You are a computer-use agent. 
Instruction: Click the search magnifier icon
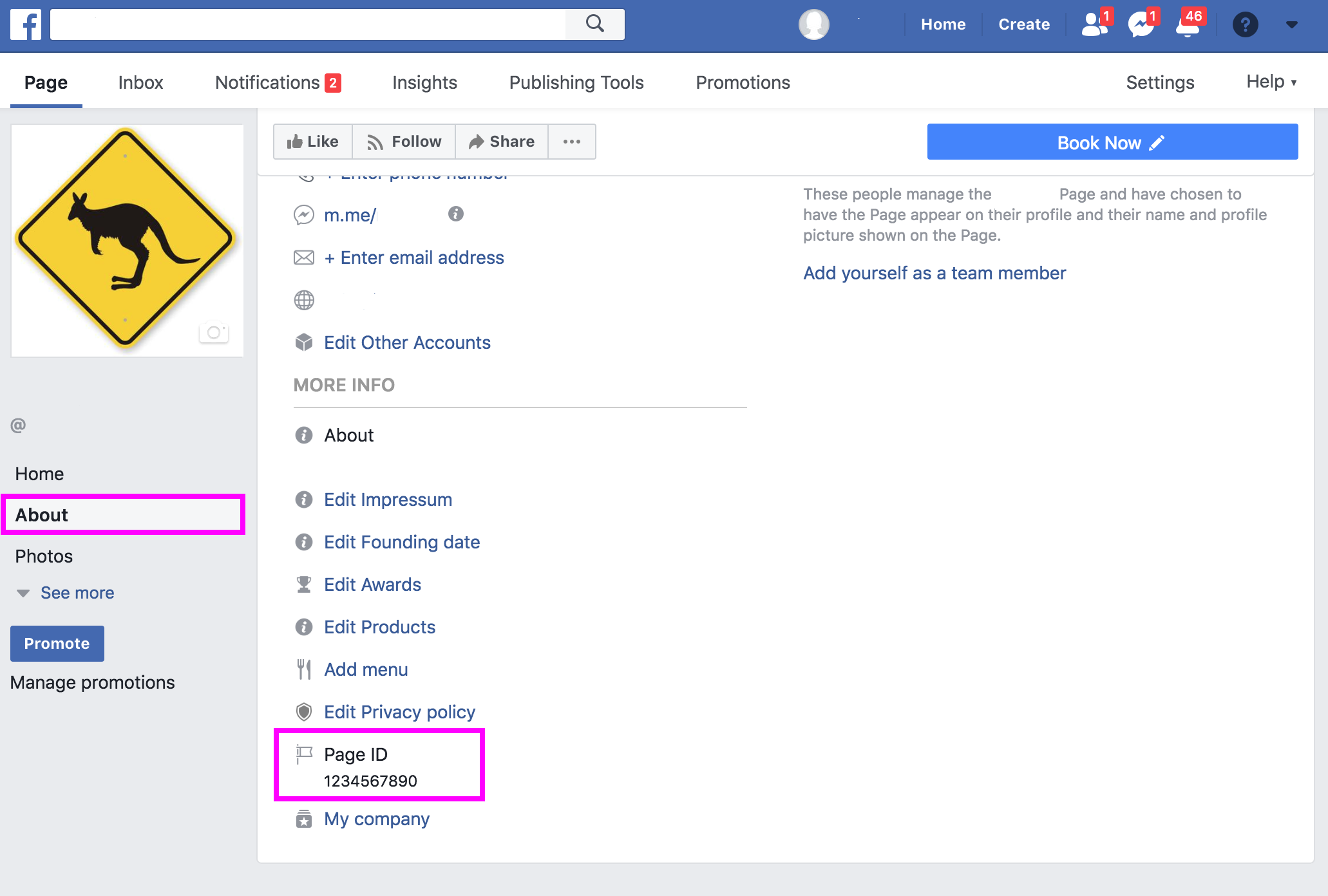click(x=595, y=24)
